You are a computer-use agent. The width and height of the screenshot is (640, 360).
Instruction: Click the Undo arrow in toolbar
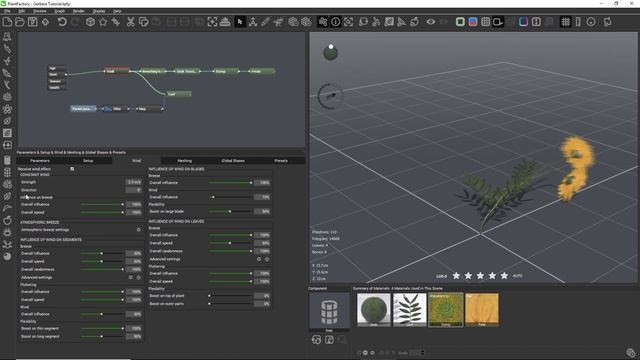coord(62,22)
